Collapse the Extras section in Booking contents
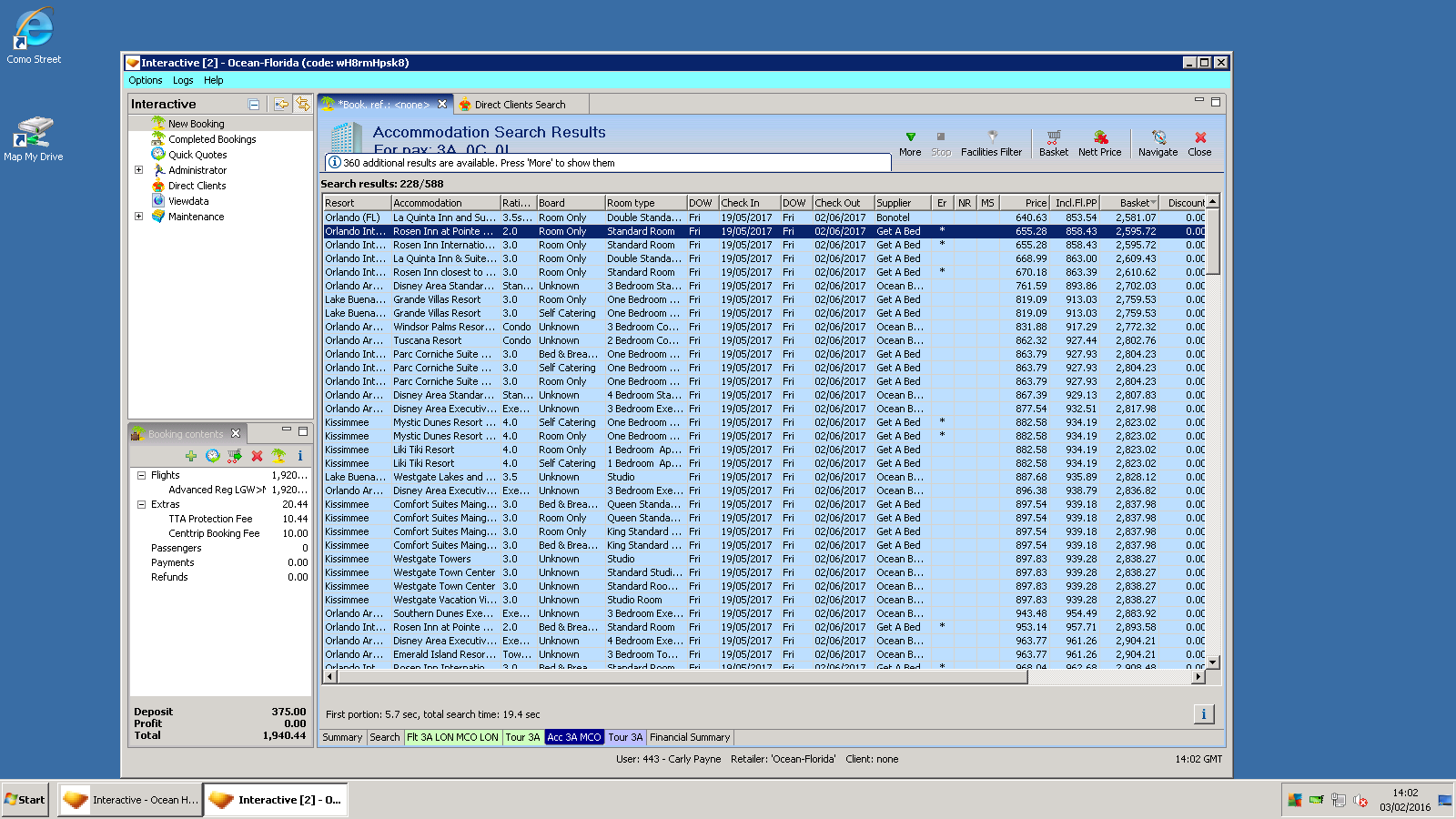 click(x=141, y=504)
